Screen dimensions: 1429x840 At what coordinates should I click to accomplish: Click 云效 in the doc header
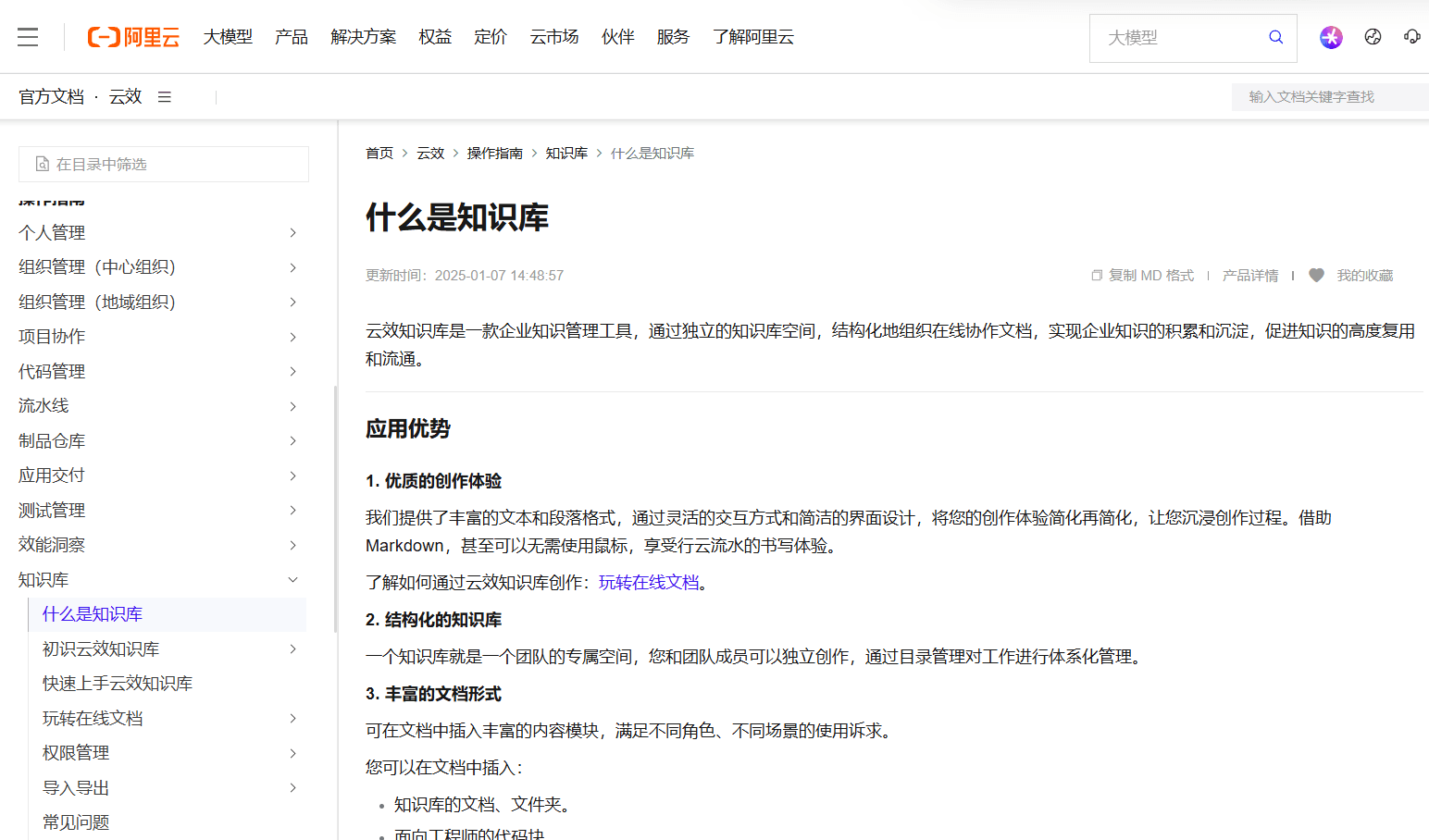point(126,97)
